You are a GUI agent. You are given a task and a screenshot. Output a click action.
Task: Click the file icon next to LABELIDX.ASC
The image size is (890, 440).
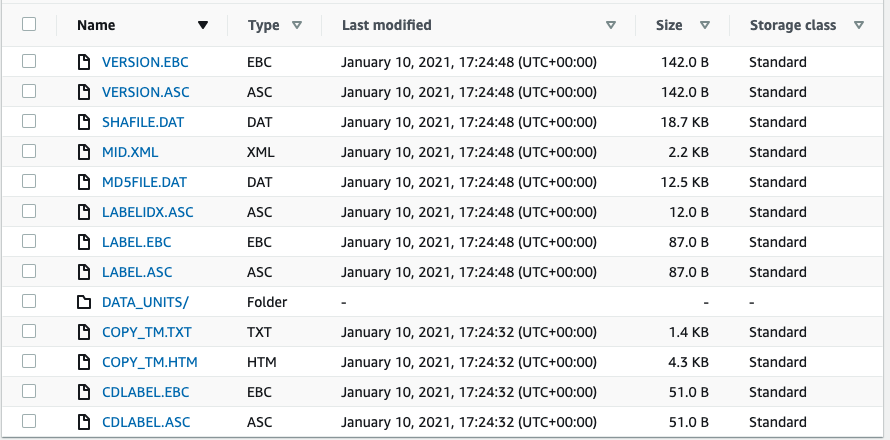tap(84, 212)
